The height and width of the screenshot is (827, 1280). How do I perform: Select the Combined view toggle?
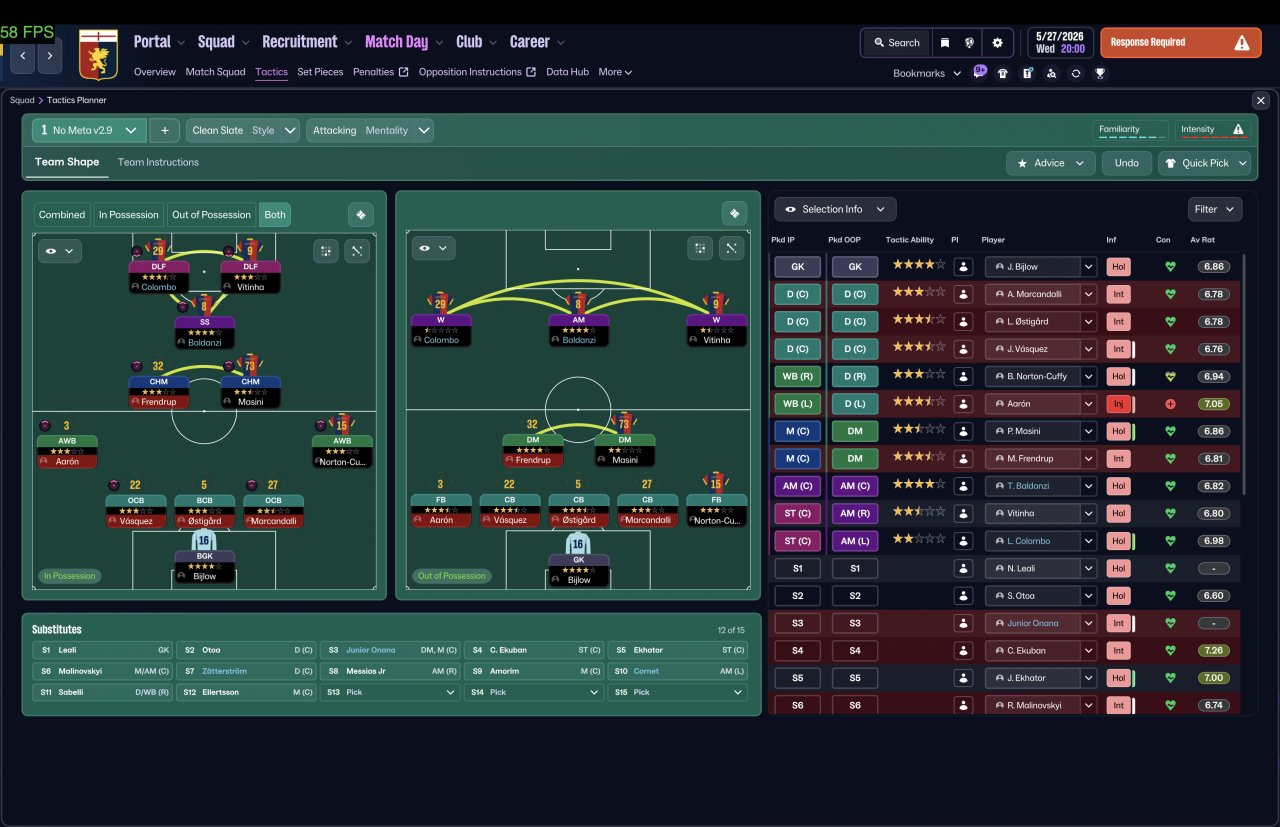(62, 214)
